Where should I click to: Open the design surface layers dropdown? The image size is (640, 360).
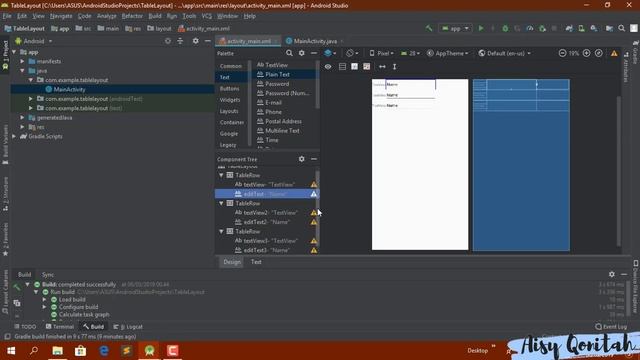point(330,53)
